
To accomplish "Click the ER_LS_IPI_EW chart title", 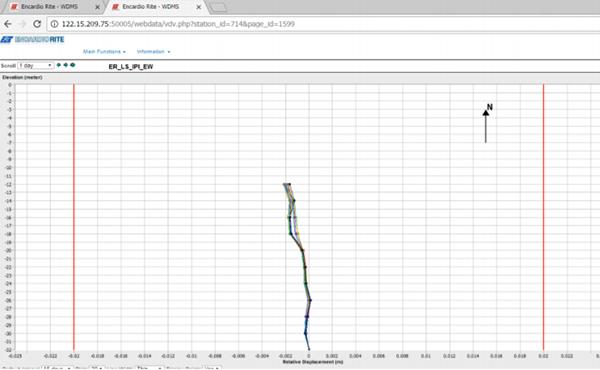I will (131, 67).
